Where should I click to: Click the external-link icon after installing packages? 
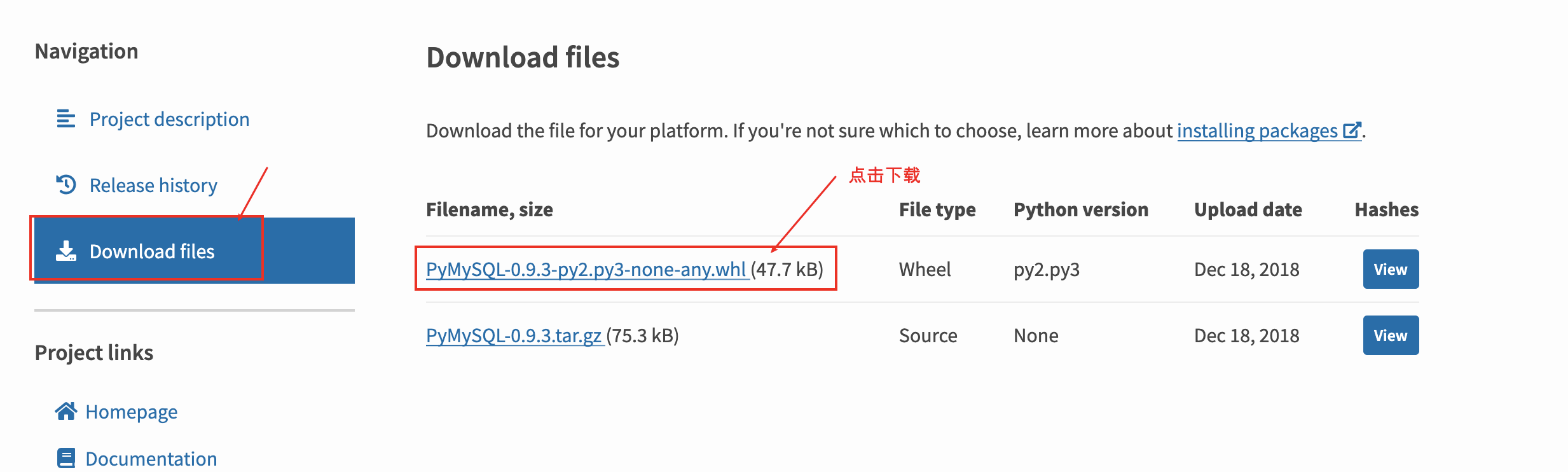click(x=1352, y=130)
